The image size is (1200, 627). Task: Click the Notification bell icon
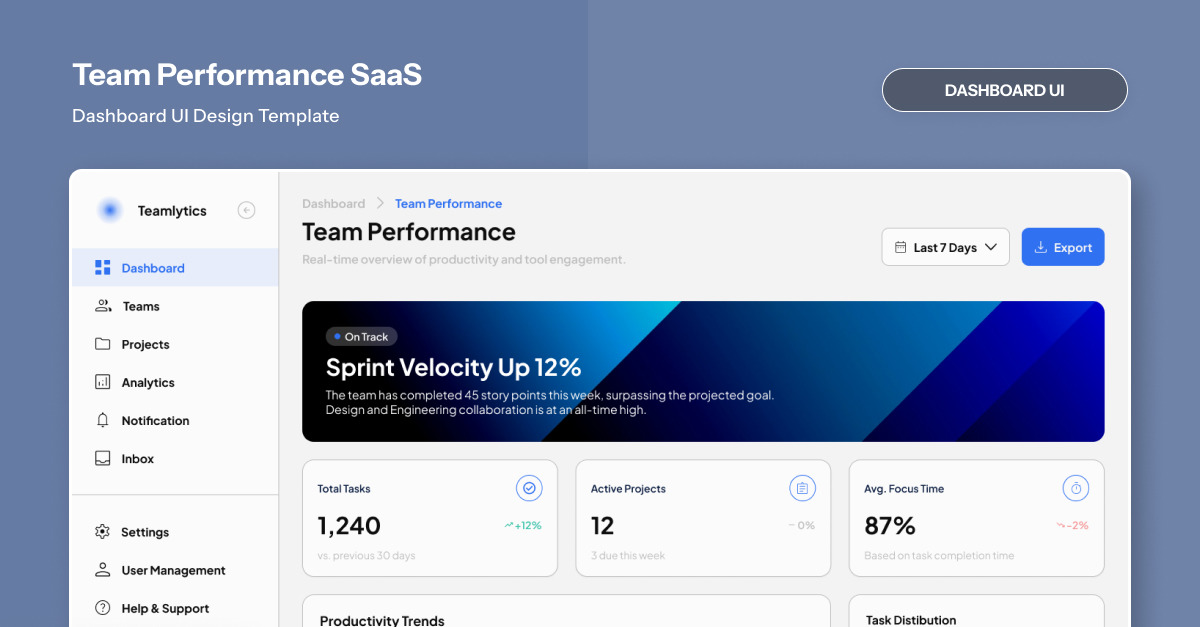(103, 420)
